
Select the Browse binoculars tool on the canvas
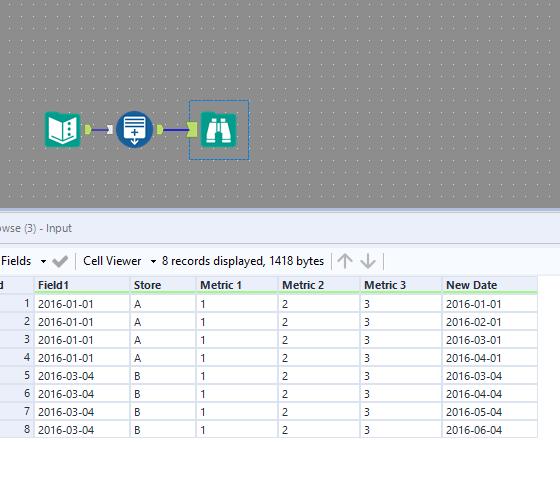point(219,130)
